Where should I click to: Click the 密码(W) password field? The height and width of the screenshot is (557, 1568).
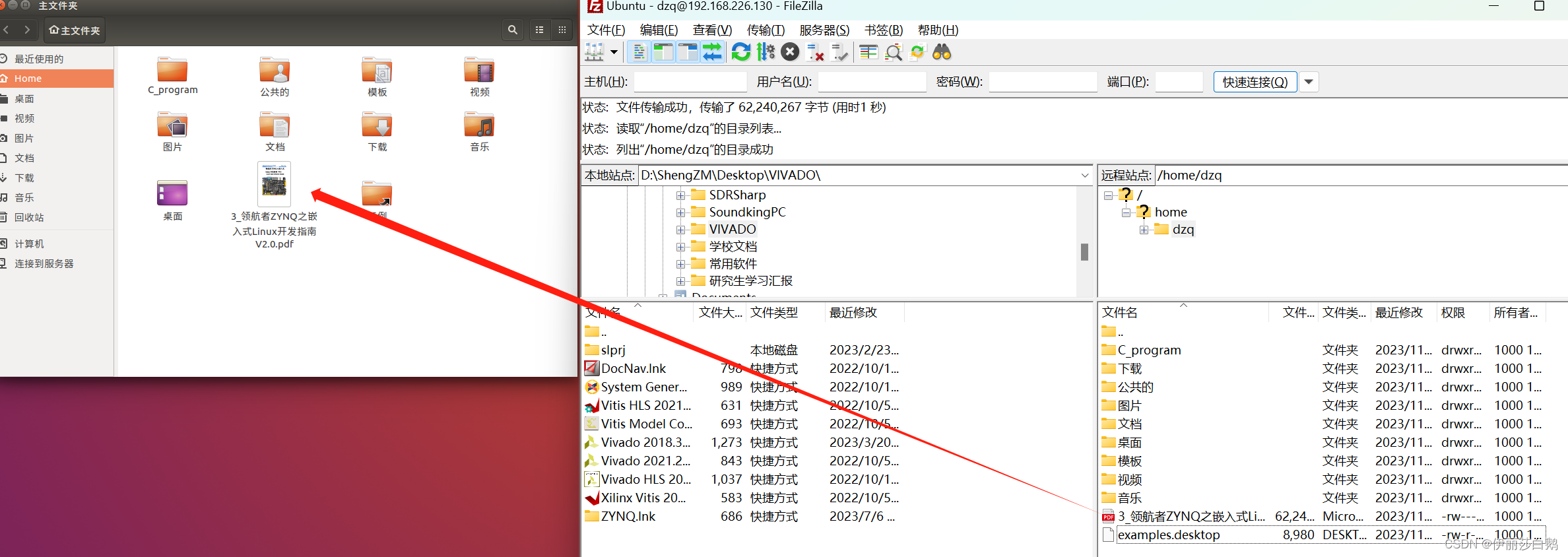pos(1043,82)
